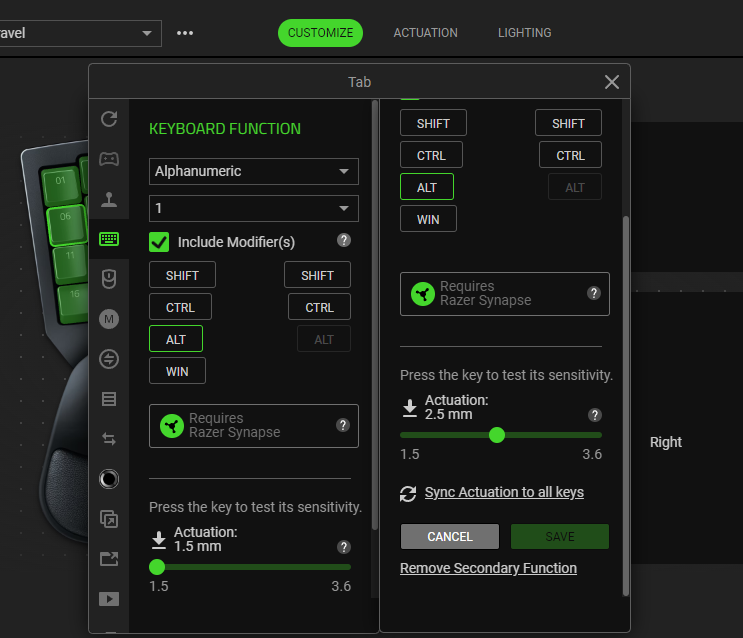
Task: Toggle left CTRL modifier in secondary function panel
Action: click(432, 155)
